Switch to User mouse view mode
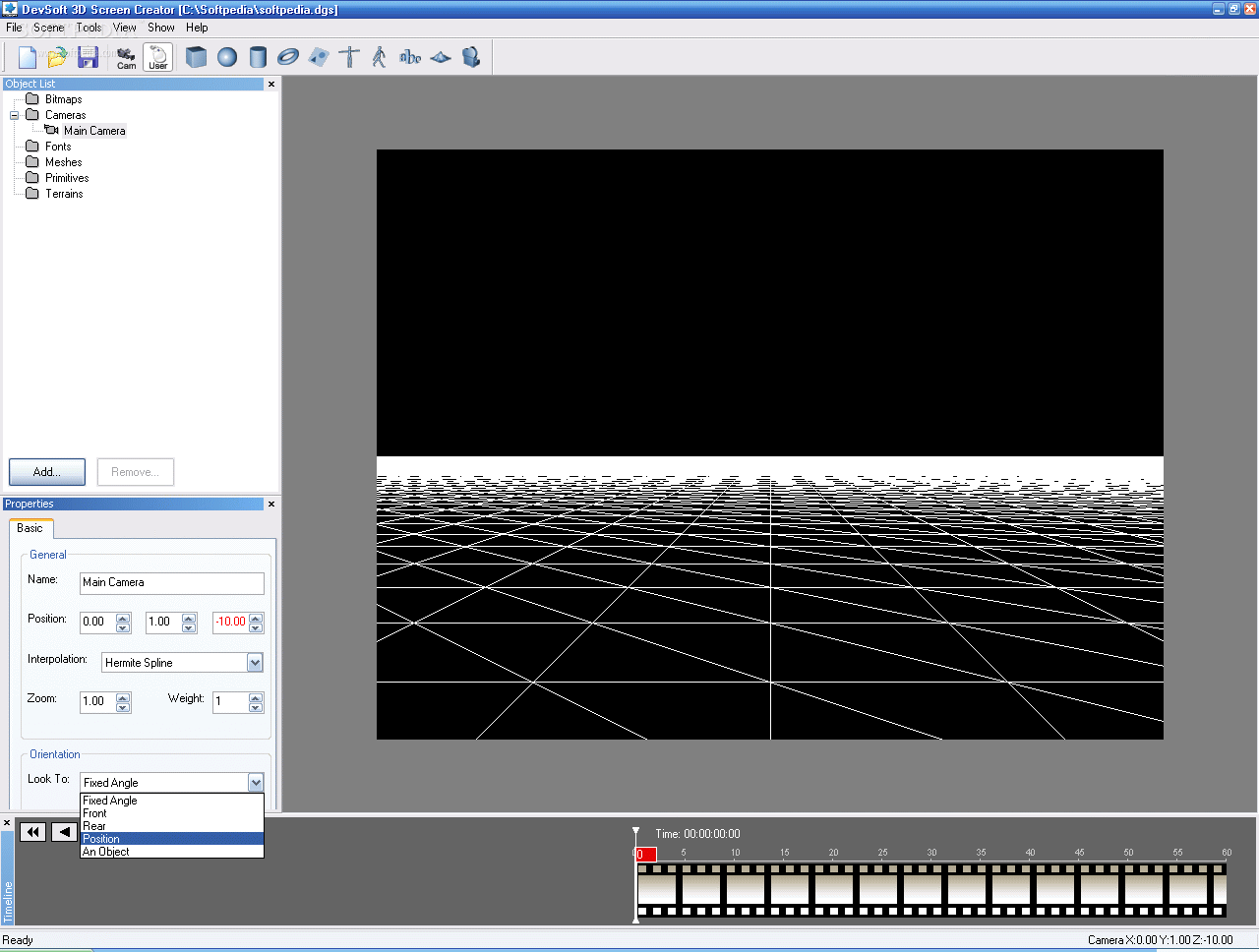The height and width of the screenshot is (952, 1259). pyautogui.click(x=158, y=57)
